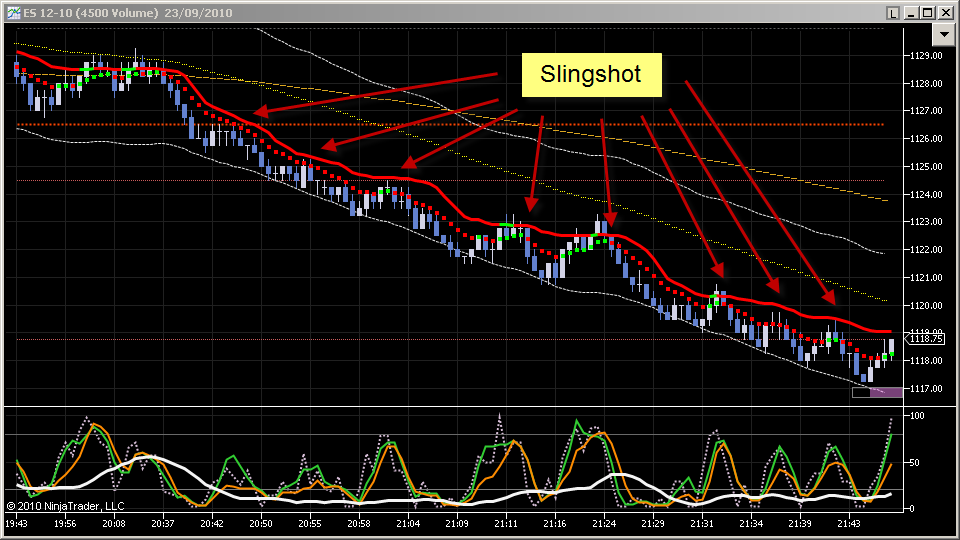Click the 1127.00 price axis label
The image size is (960, 540).
click(926, 111)
